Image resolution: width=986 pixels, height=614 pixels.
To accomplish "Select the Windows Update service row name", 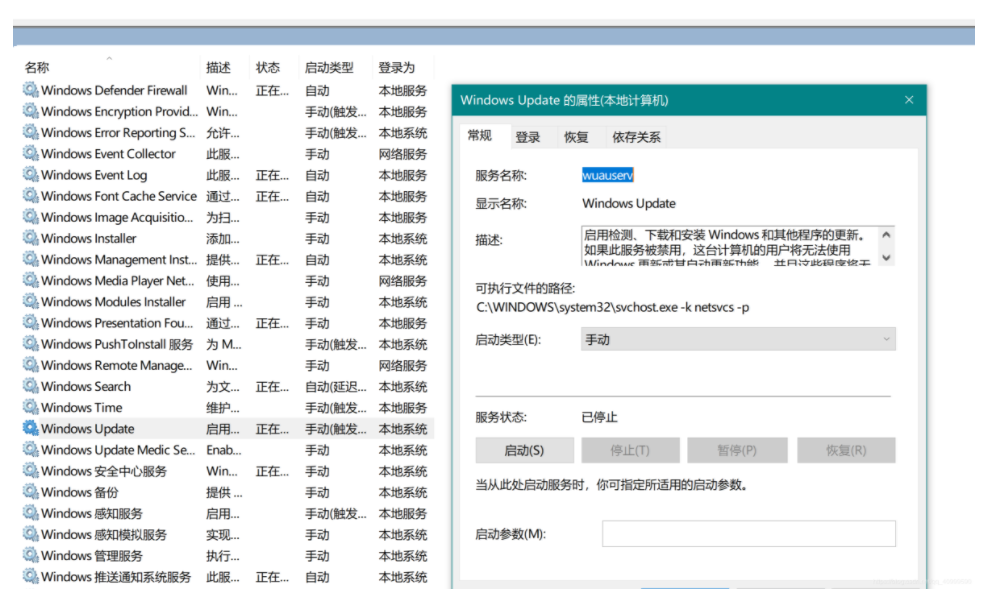I will [x=87, y=429].
